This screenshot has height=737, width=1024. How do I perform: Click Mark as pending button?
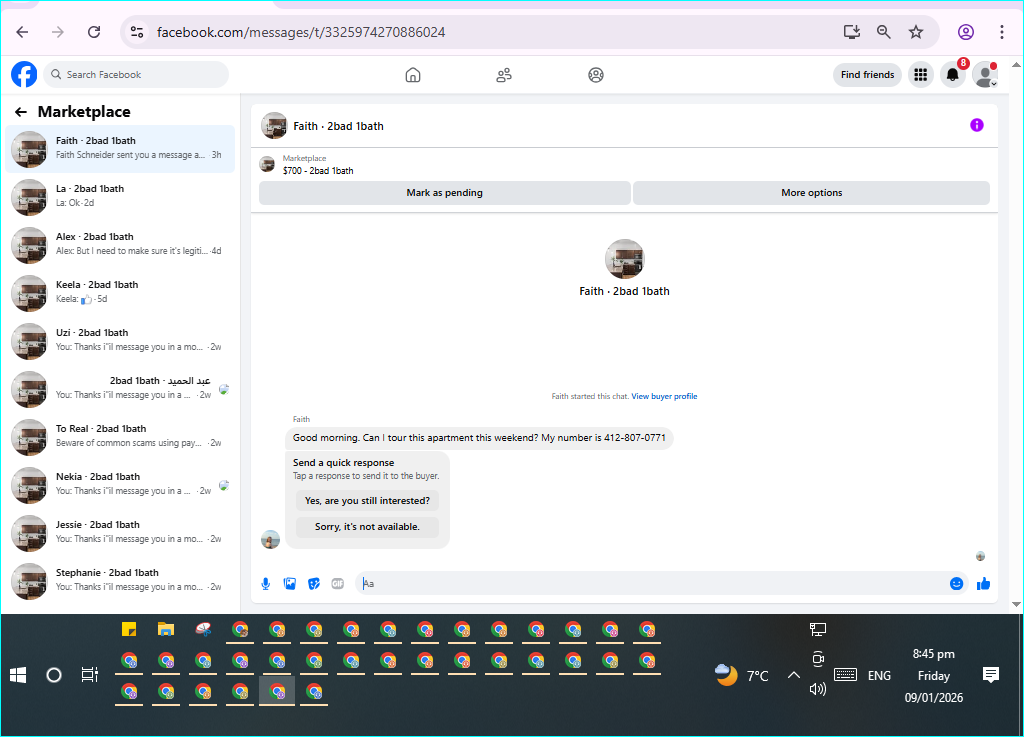pyautogui.click(x=445, y=193)
